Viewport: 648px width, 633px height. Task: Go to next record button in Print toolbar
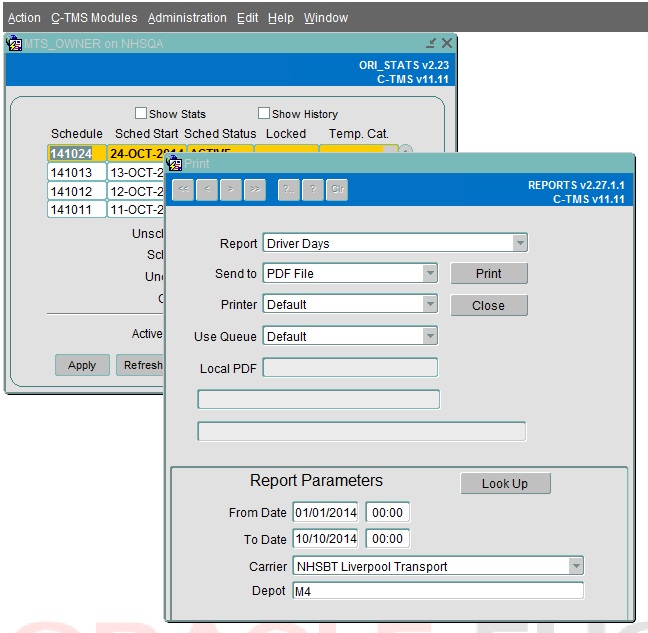coord(231,190)
